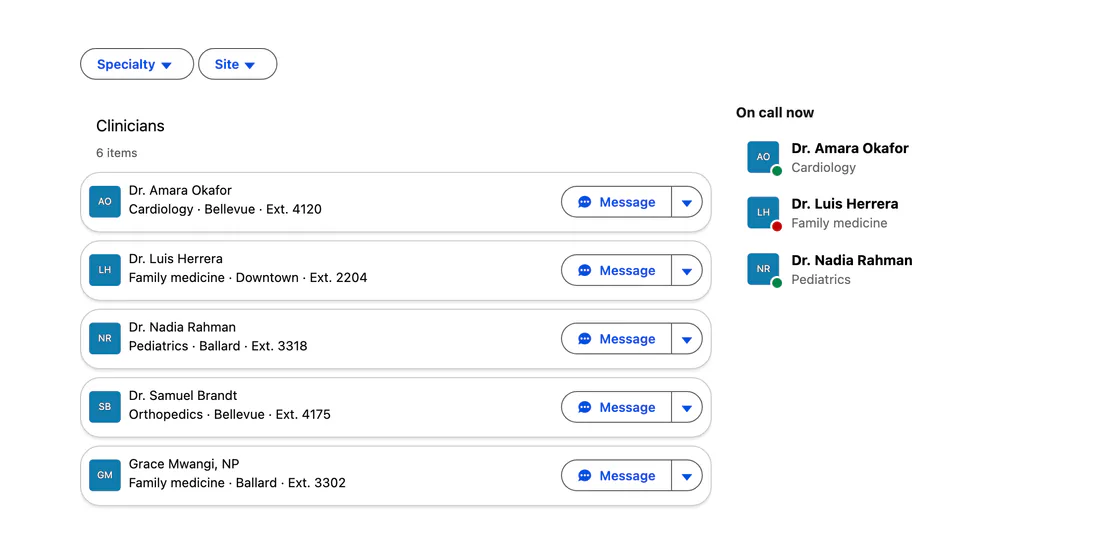1120x560 pixels.
Task: Click the 'On call now' heading
Action: pyautogui.click(x=775, y=113)
